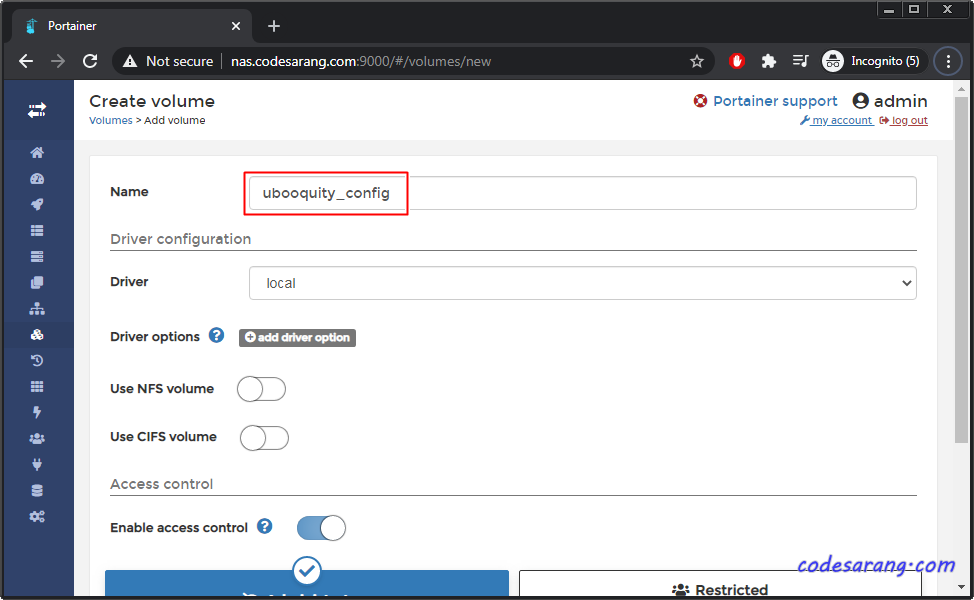The image size is (974, 600).
Task: Select the Restricted access option
Action: [721, 585]
